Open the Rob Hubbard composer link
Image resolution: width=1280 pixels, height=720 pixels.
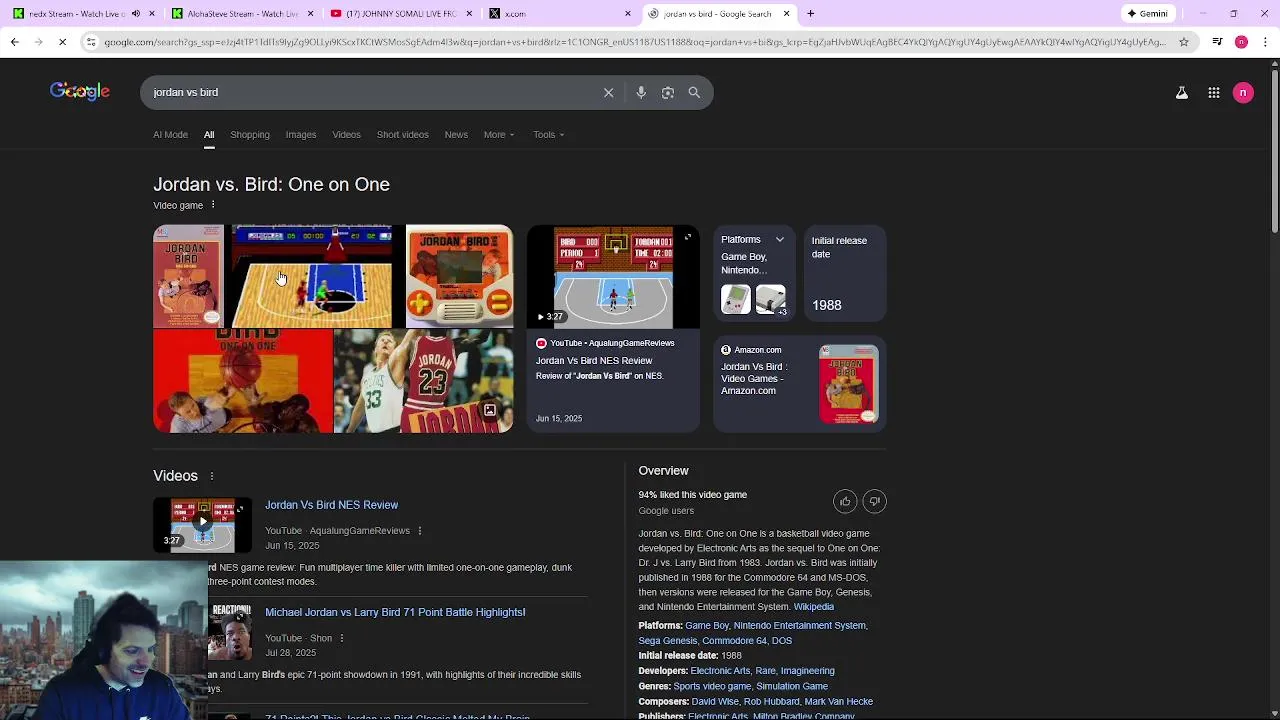click(x=771, y=702)
